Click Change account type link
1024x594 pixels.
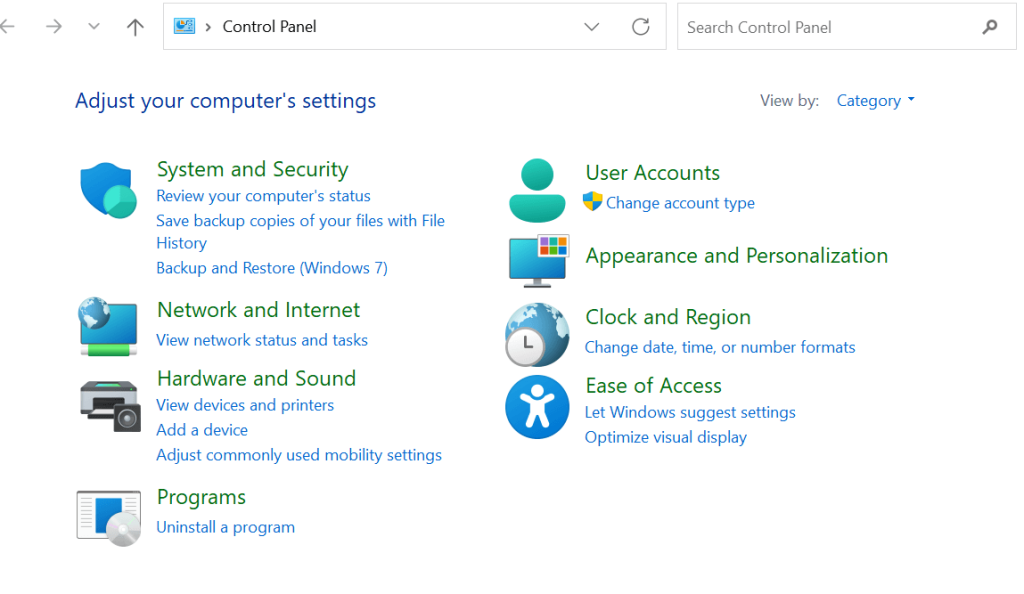pyautogui.click(x=680, y=203)
